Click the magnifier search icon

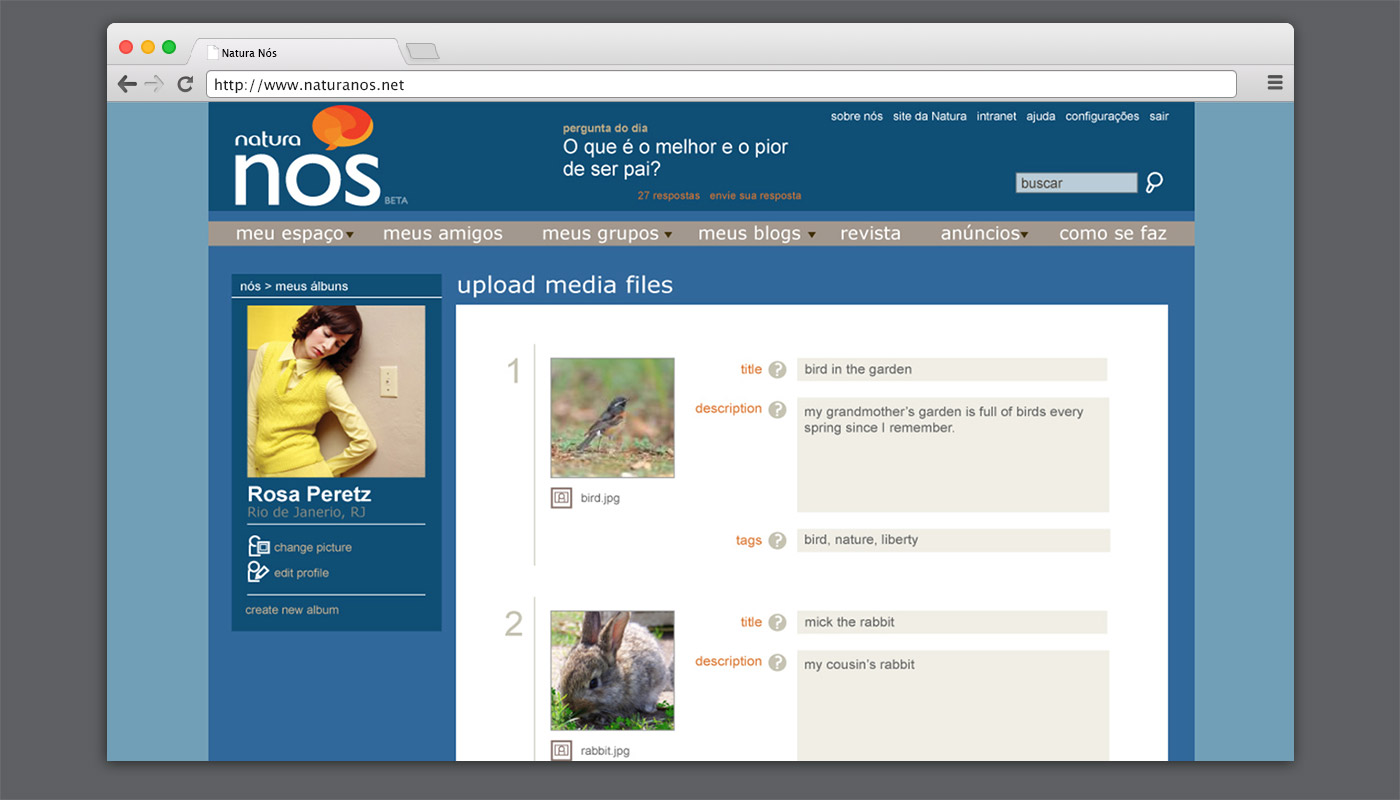tap(1154, 182)
